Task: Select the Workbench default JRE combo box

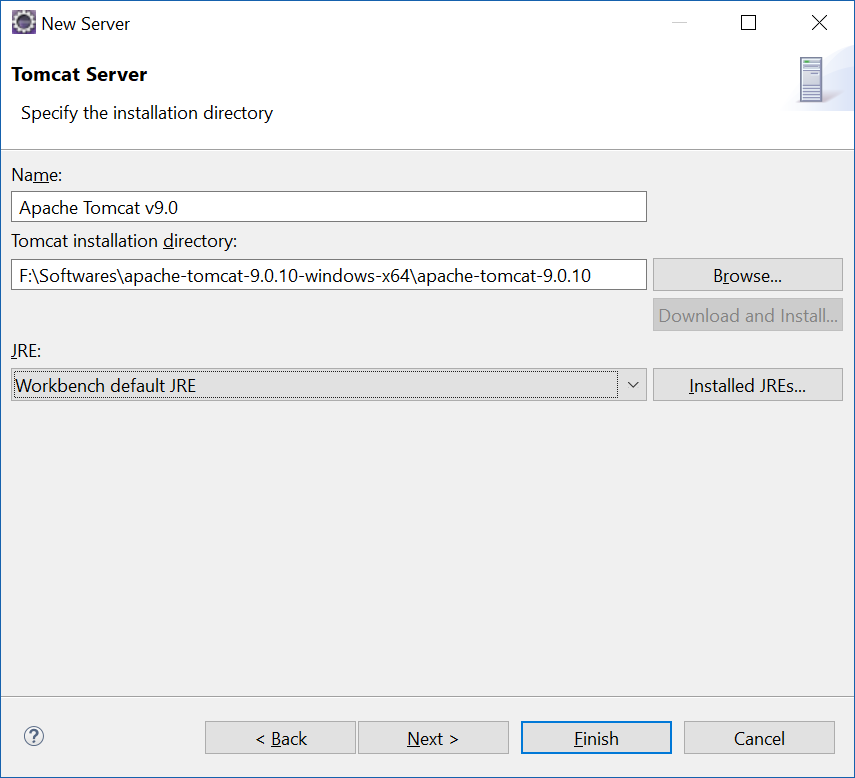Action: [x=329, y=385]
